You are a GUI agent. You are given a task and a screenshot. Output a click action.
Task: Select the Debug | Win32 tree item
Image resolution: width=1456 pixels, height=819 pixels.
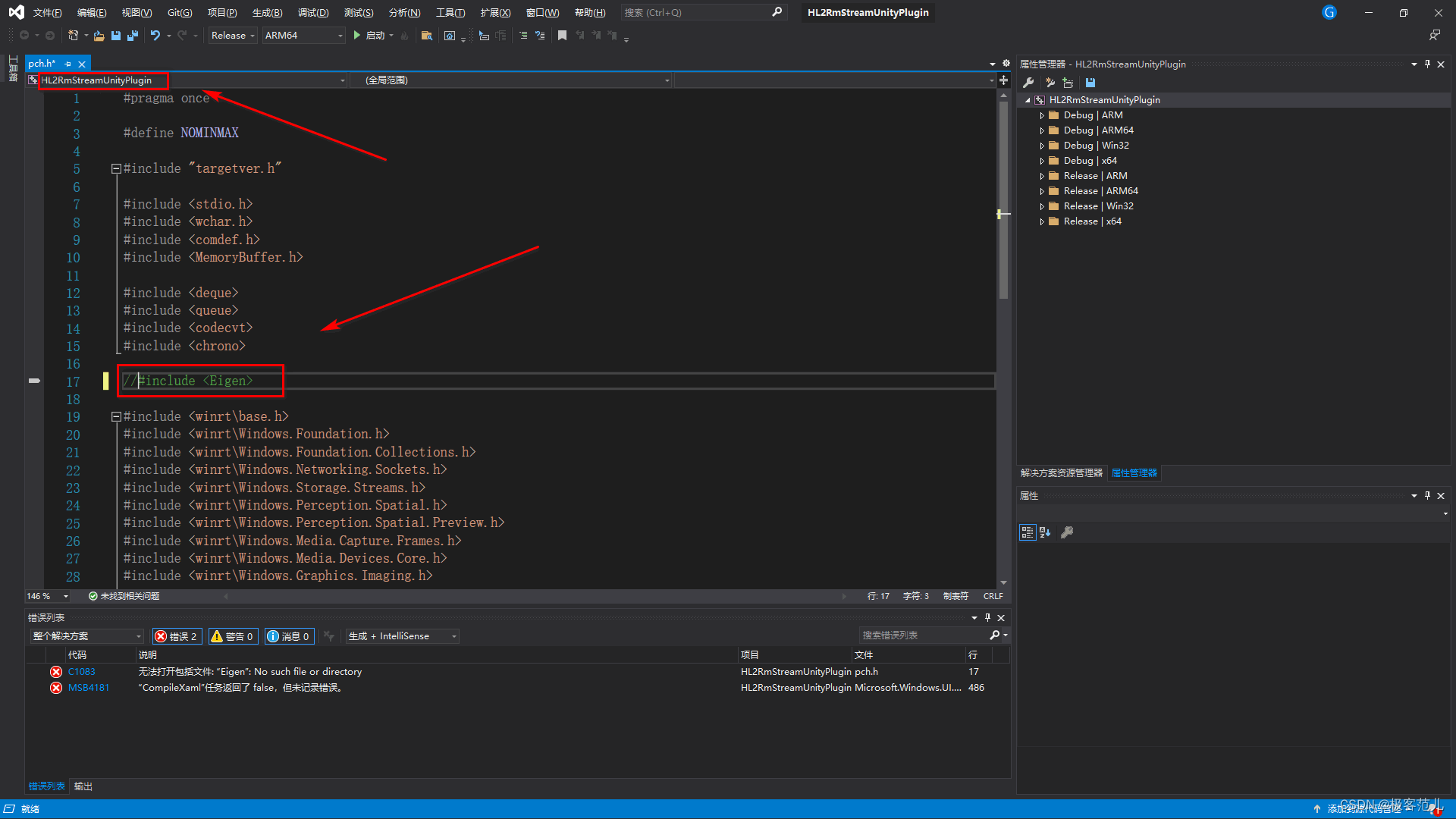pos(1096,146)
